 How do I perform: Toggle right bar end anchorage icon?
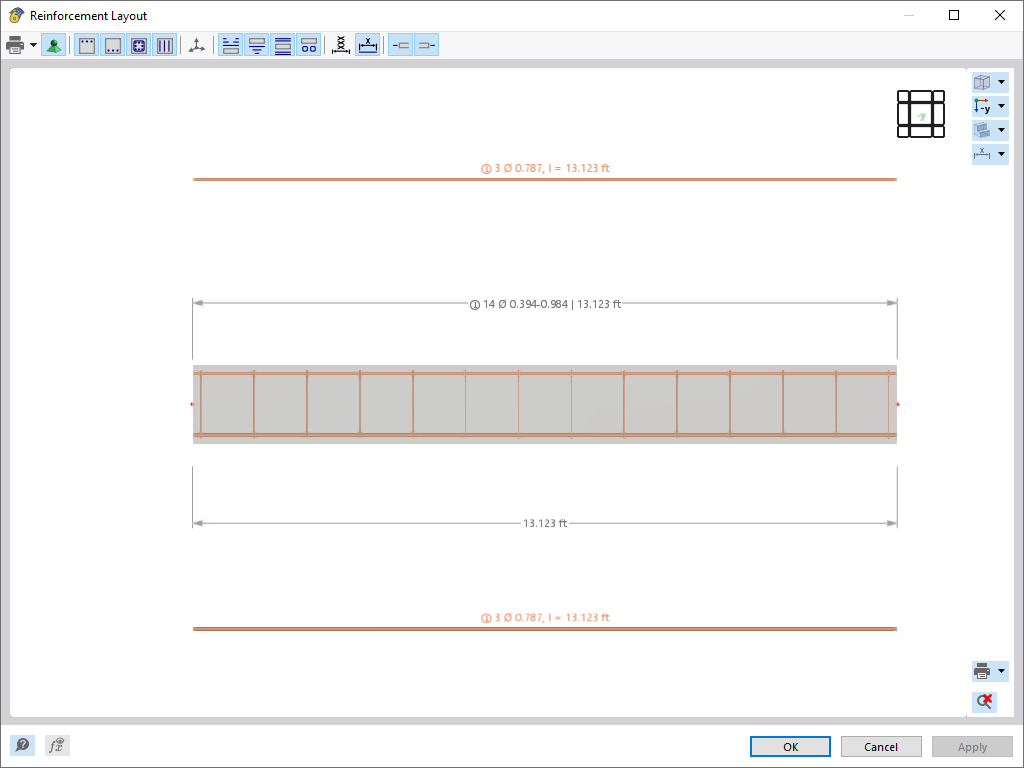point(426,45)
